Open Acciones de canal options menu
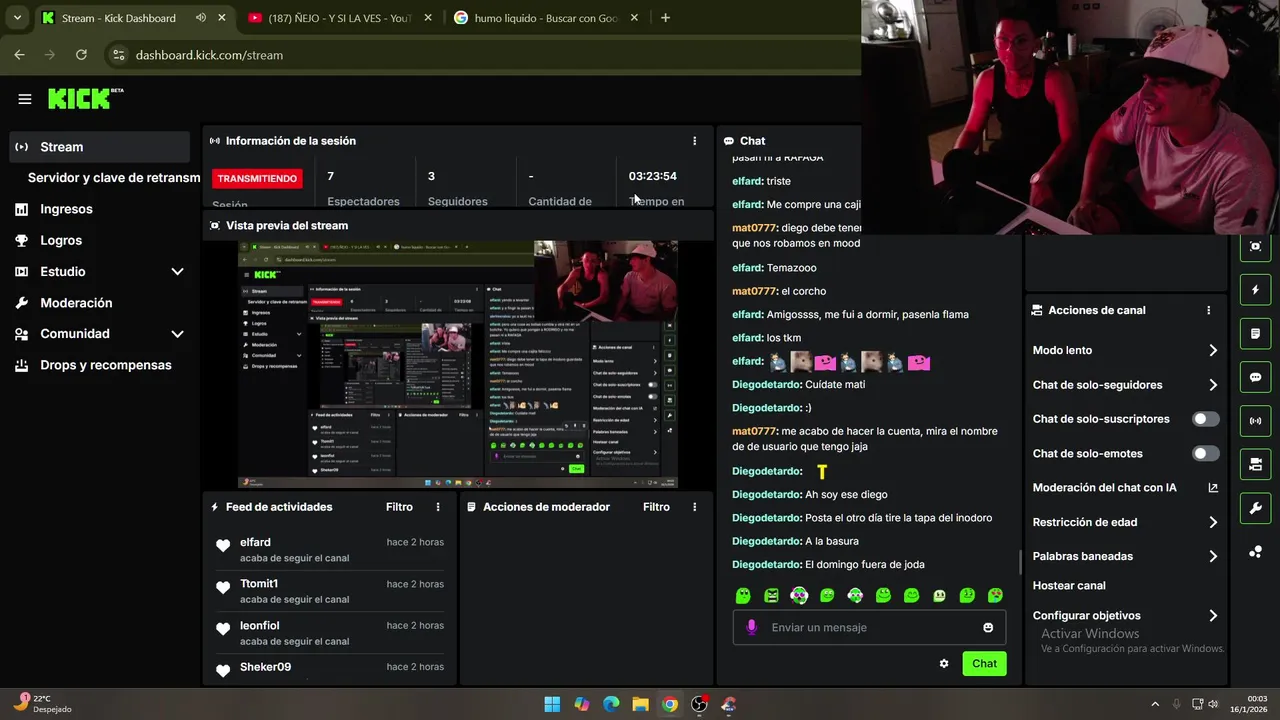Screen dimensions: 1280x720 (x=1208, y=310)
